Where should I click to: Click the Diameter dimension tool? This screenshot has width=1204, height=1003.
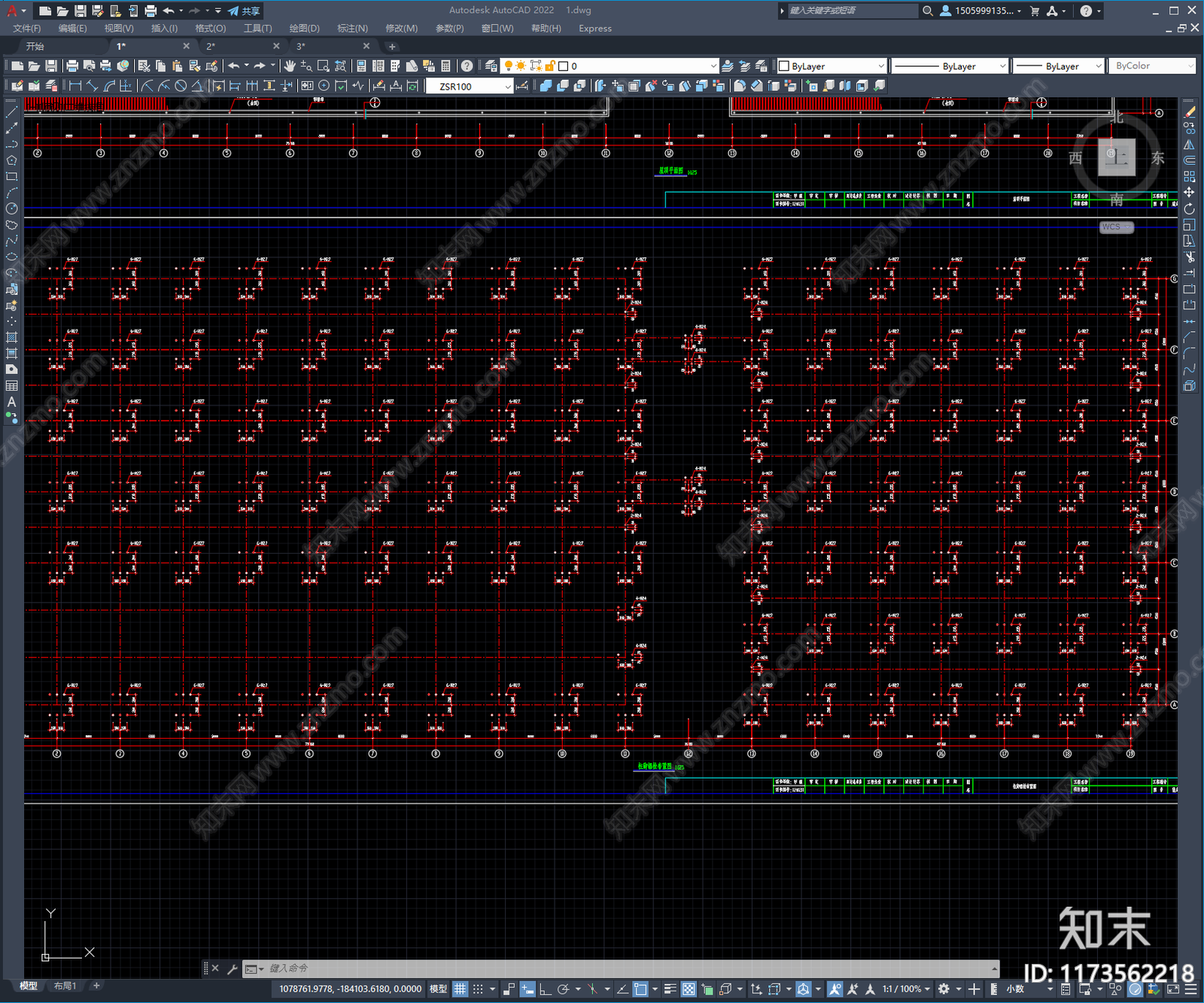click(181, 87)
